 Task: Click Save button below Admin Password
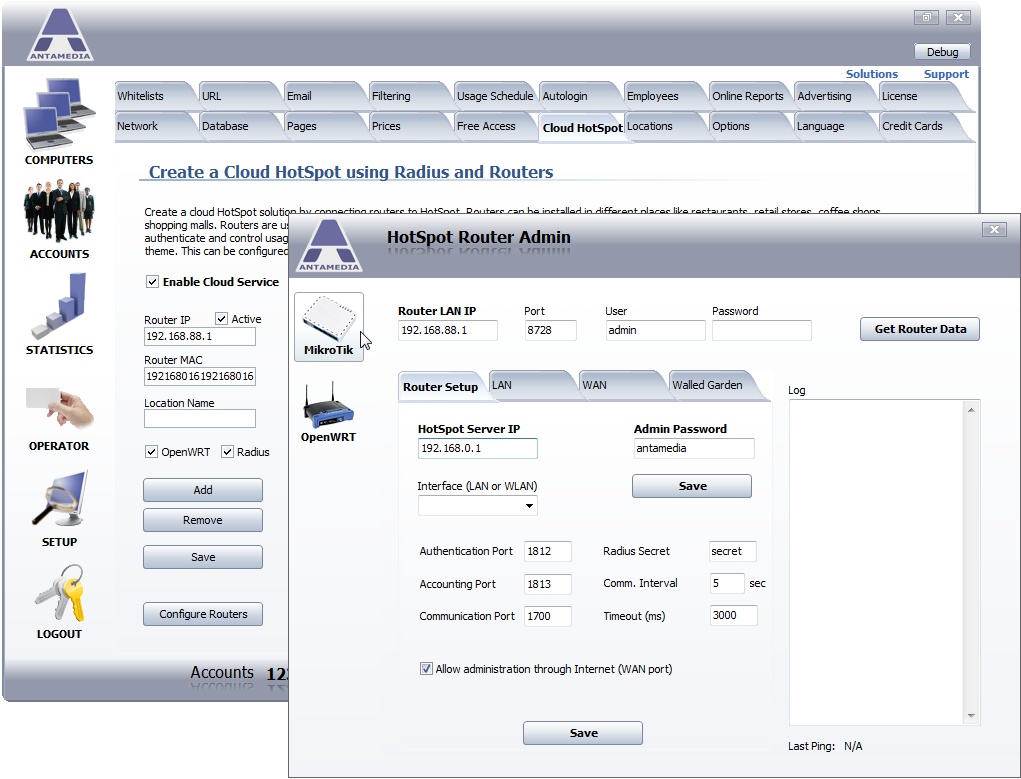(x=692, y=486)
